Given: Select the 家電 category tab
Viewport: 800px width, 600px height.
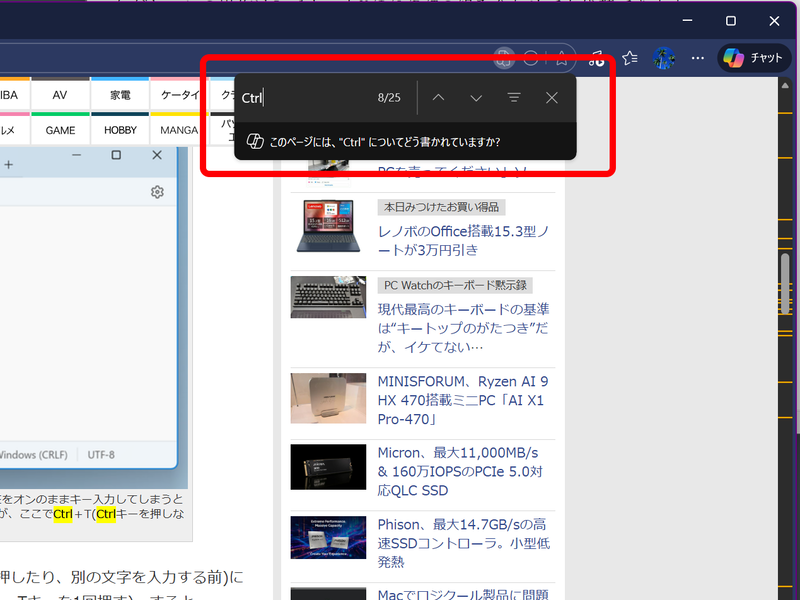Looking at the screenshot, I should (119, 94).
